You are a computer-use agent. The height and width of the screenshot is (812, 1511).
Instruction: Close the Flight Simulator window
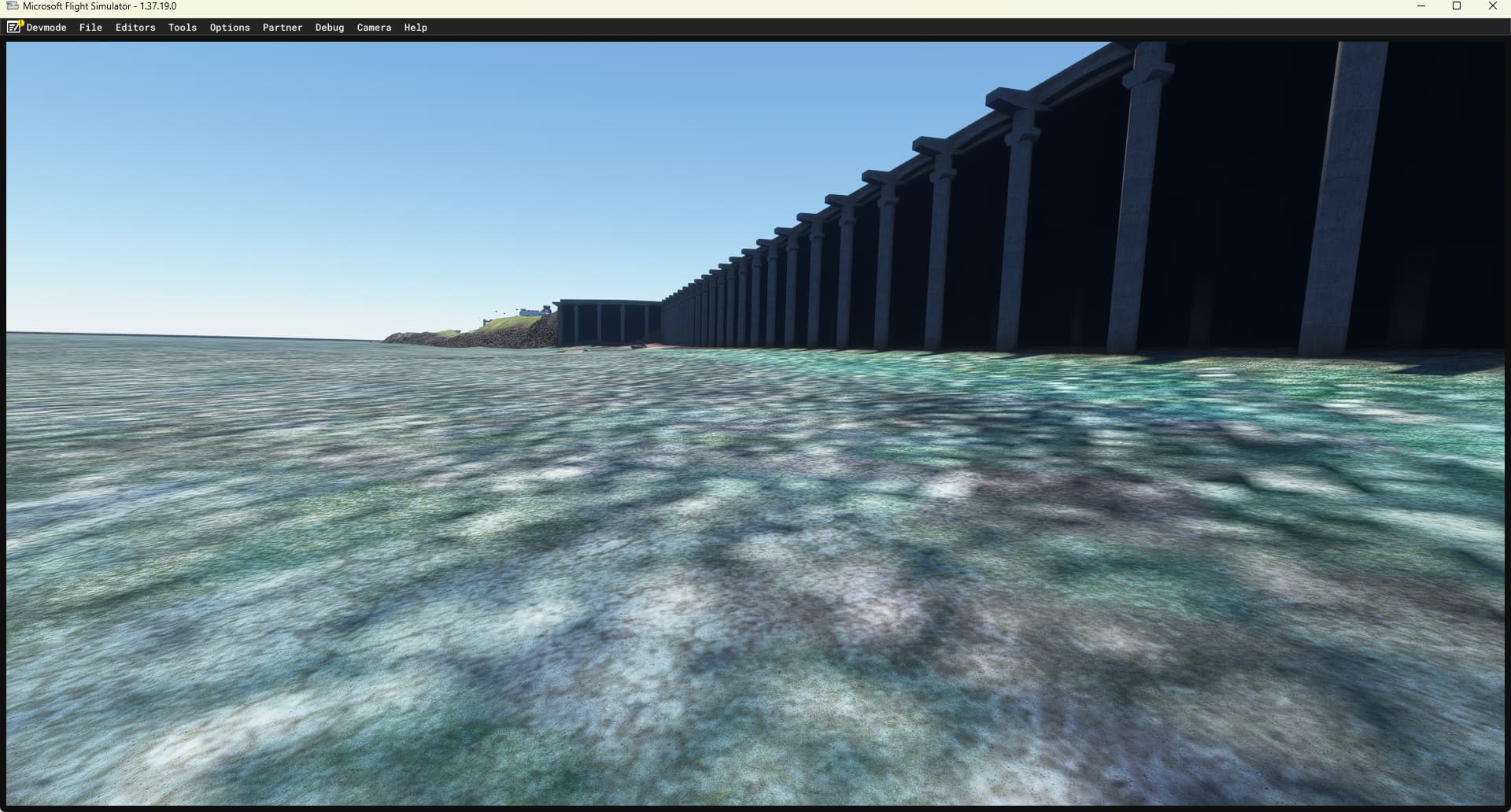[1492, 6]
